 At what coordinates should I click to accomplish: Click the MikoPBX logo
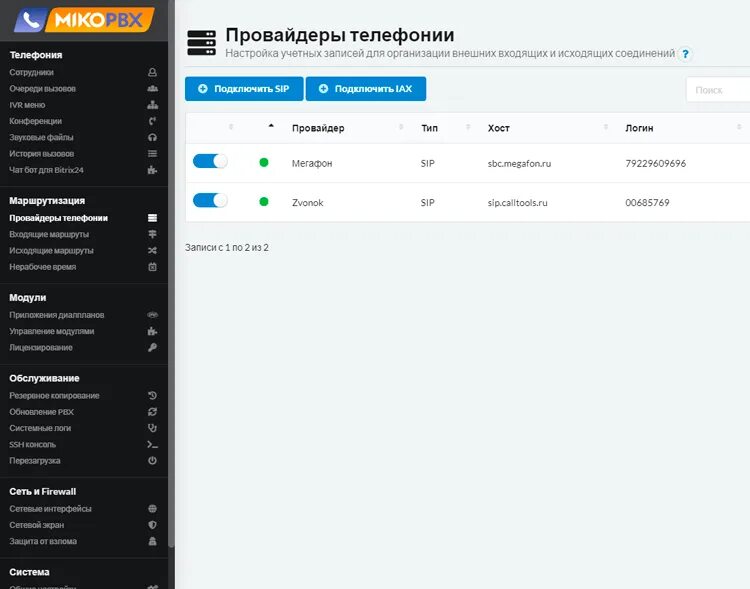pyautogui.click(x=84, y=20)
